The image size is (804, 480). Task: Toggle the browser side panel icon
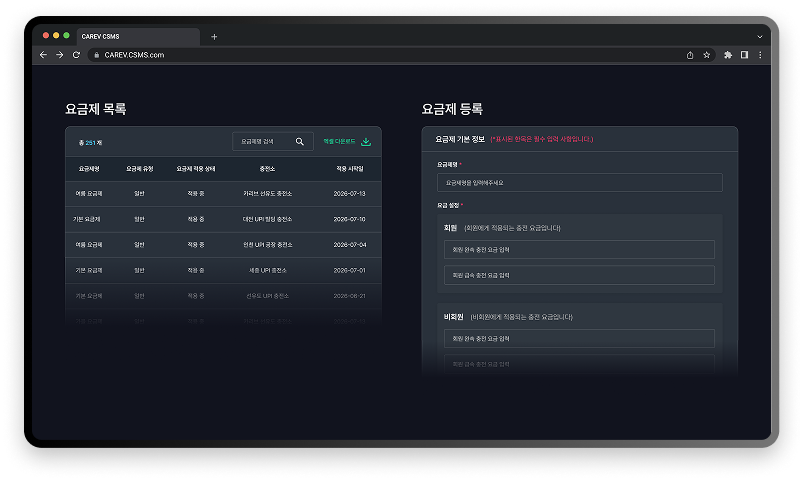pos(744,55)
